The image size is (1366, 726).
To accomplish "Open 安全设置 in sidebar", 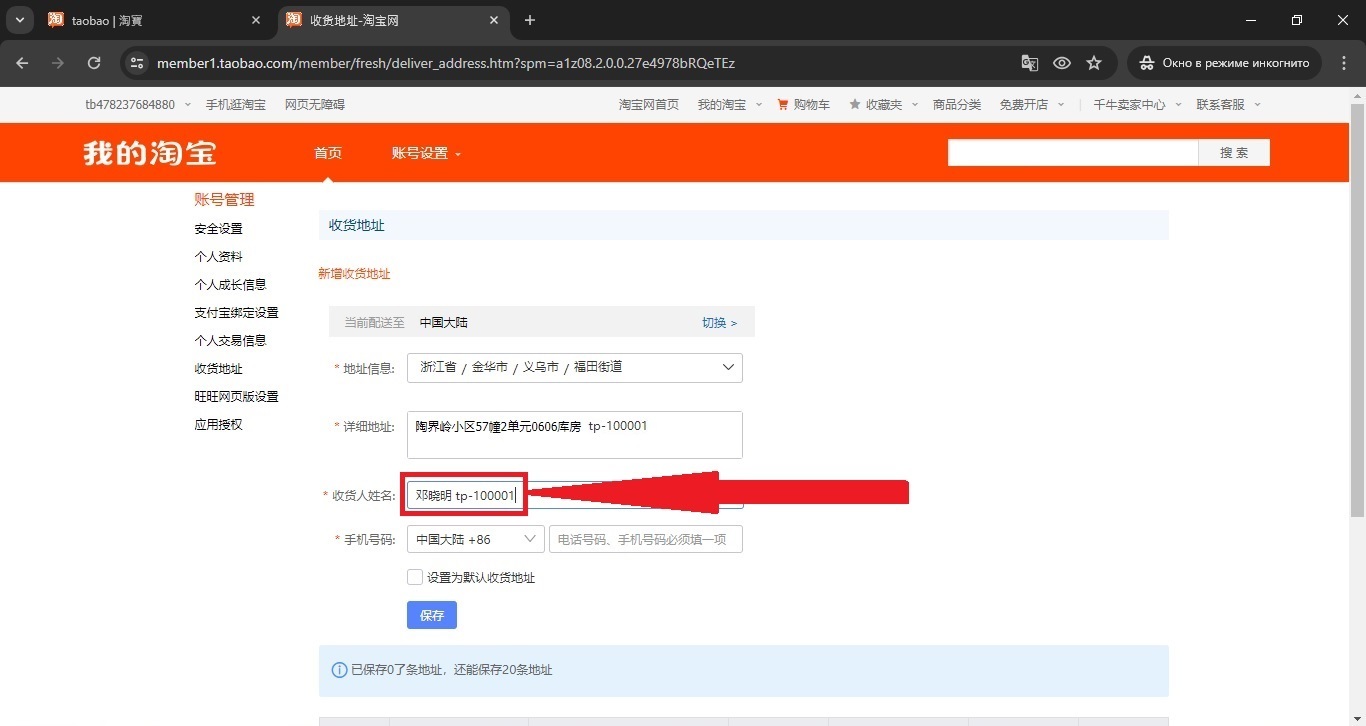I will (218, 229).
